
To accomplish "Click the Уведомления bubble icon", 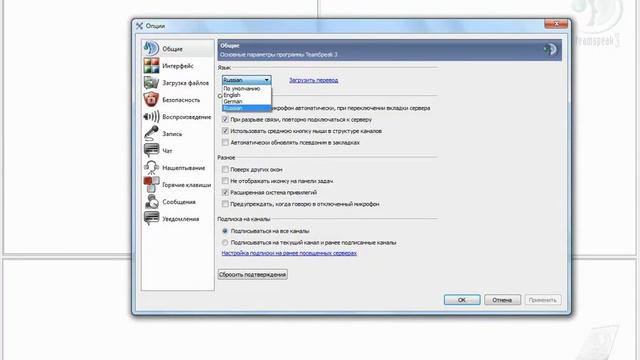I will tap(151, 218).
